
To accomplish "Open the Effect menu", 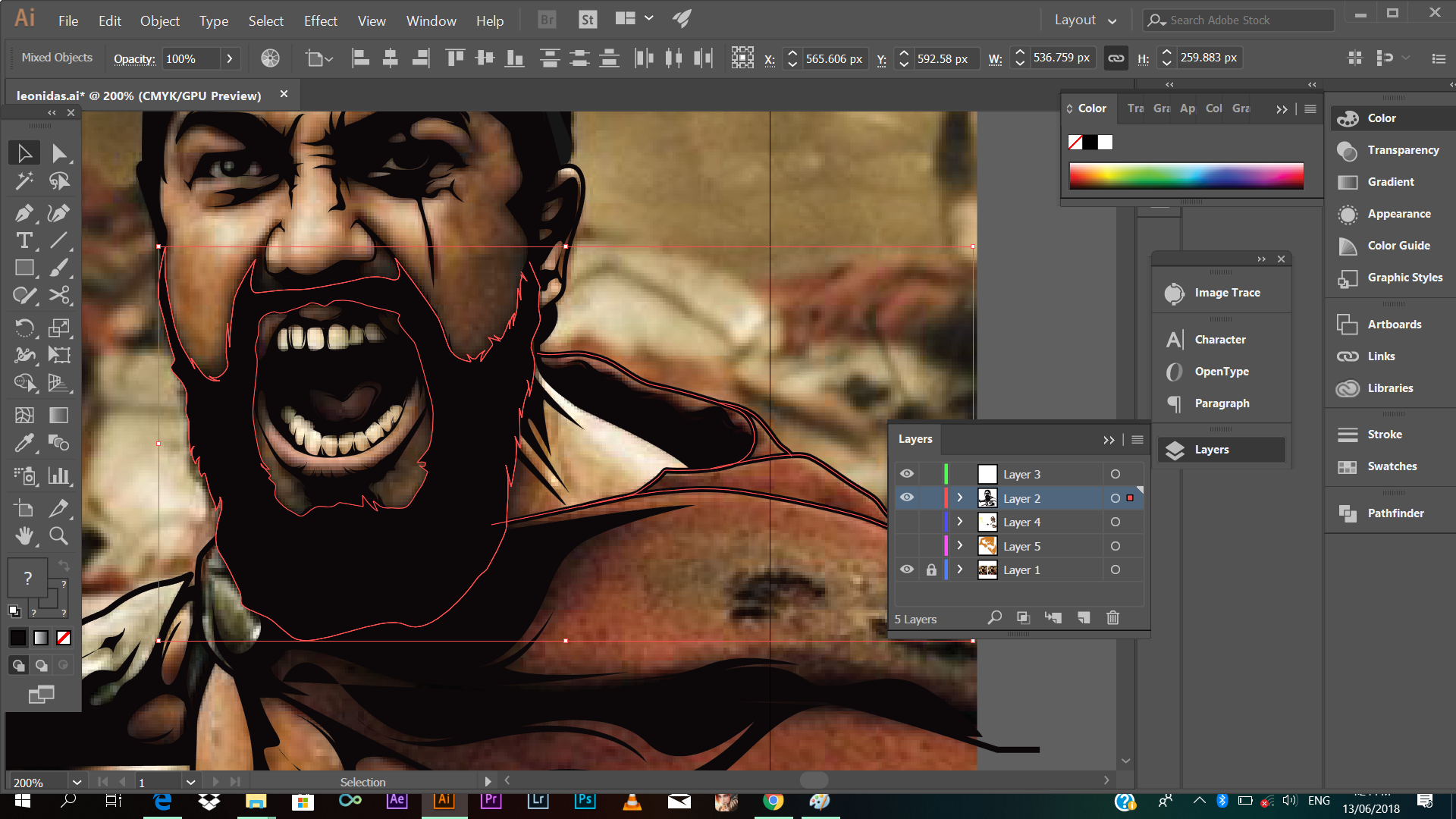I will (320, 20).
